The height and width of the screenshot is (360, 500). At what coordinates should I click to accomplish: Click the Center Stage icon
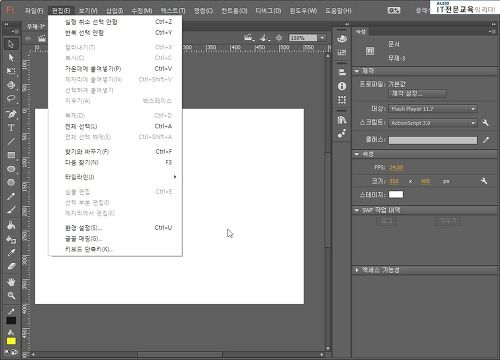coord(279,38)
